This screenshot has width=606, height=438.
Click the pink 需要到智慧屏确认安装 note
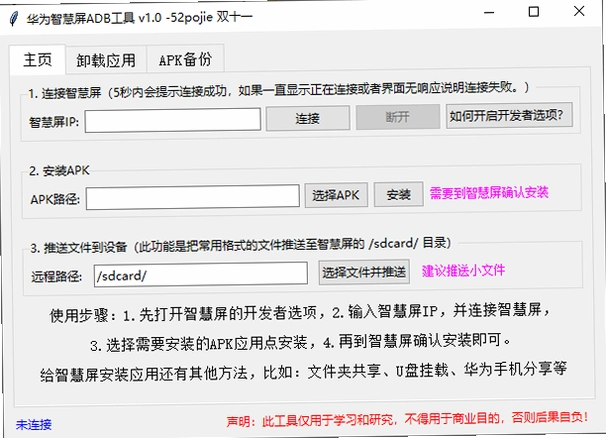click(489, 192)
